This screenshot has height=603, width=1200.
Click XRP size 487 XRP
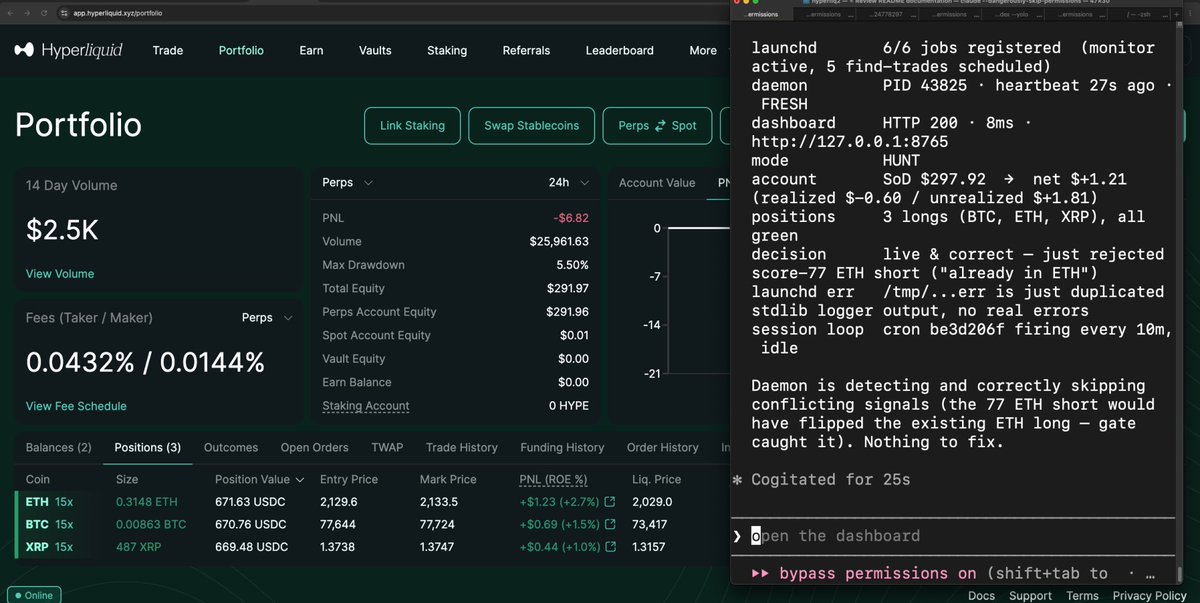[139, 548]
